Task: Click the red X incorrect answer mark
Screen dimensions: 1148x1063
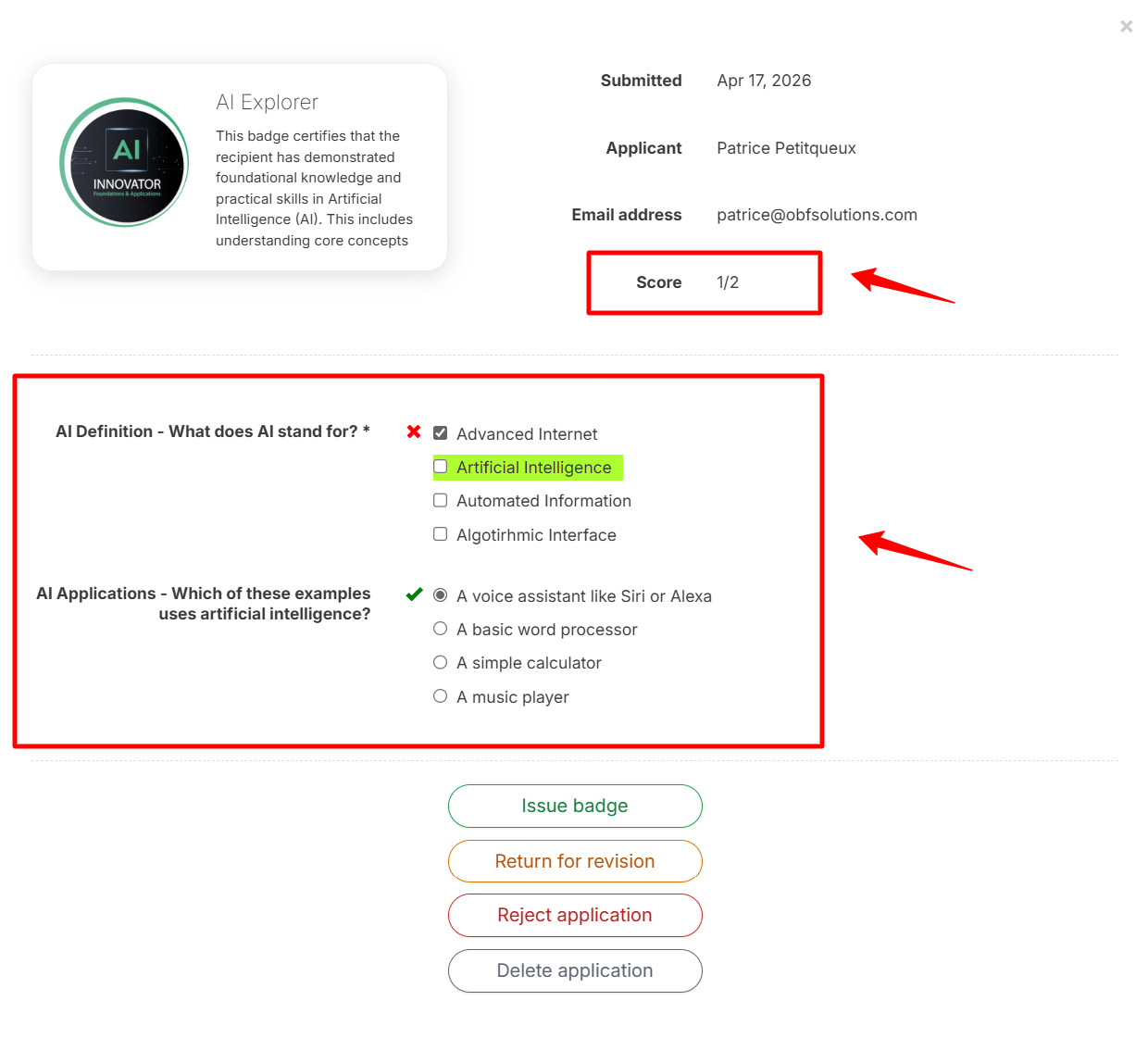Action: click(x=414, y=431)
